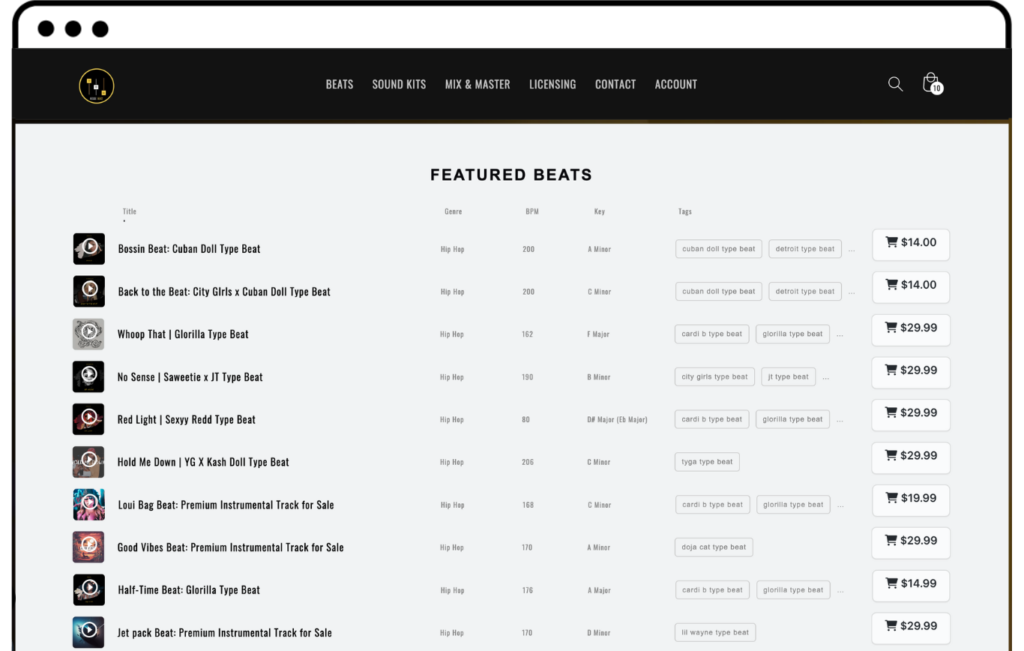1024x651 pixels.
Task: Play Jet pack Beat track
Action: click(88, 632)
